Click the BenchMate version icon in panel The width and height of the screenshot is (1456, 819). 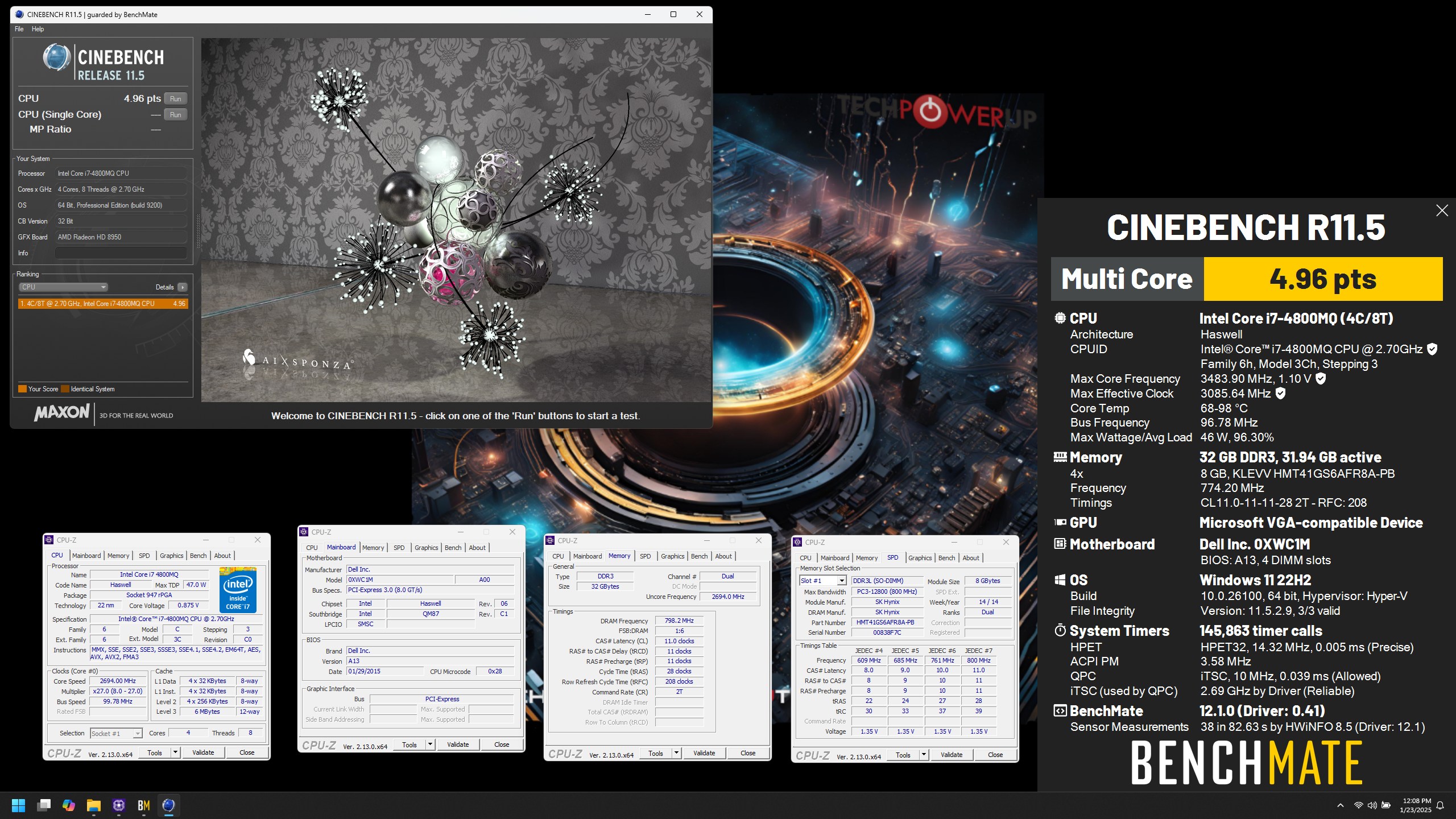click(x=1060, y=710)
